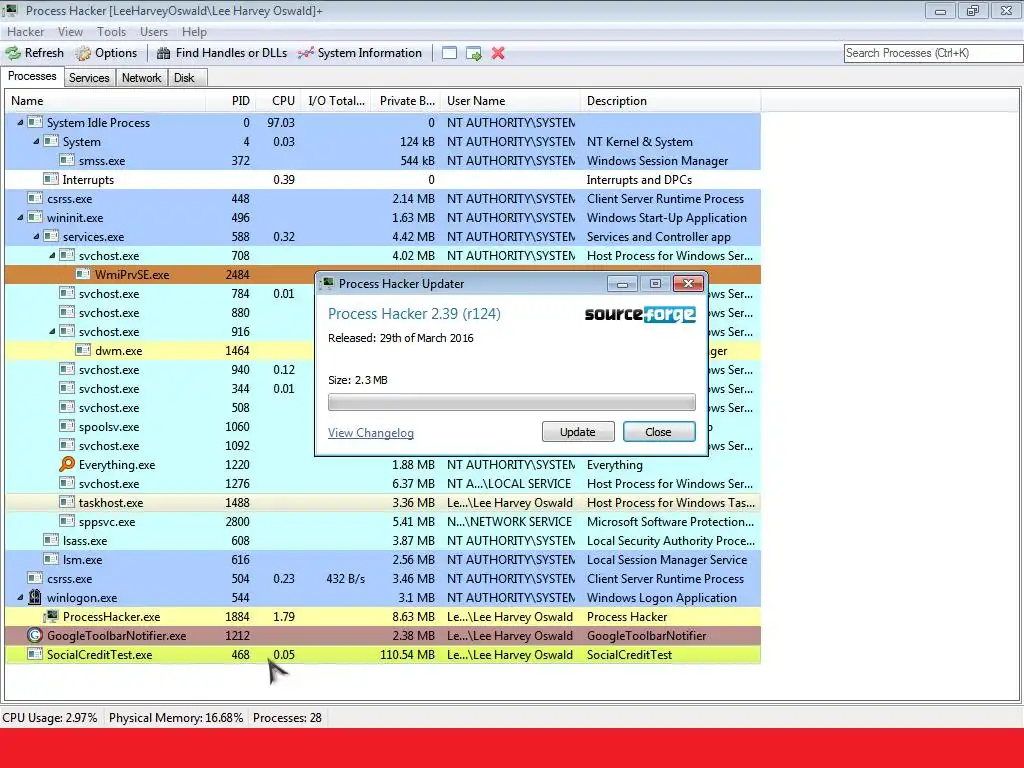Sort by the Description column header
Screen dimensions: 1024x768
click(x=671, y=101)
